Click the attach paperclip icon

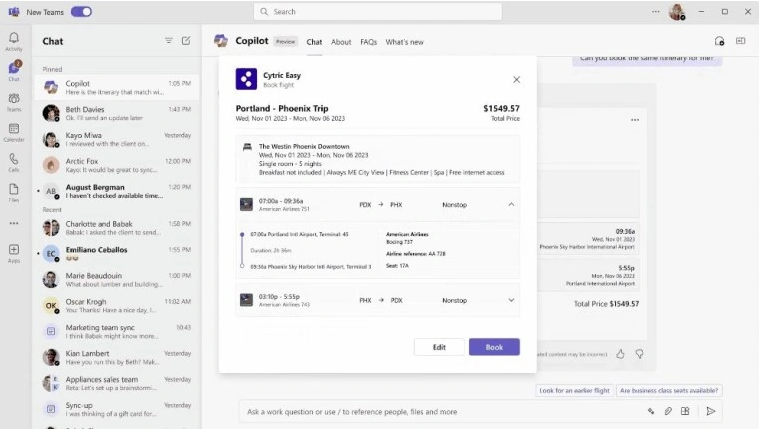(668, 411)
